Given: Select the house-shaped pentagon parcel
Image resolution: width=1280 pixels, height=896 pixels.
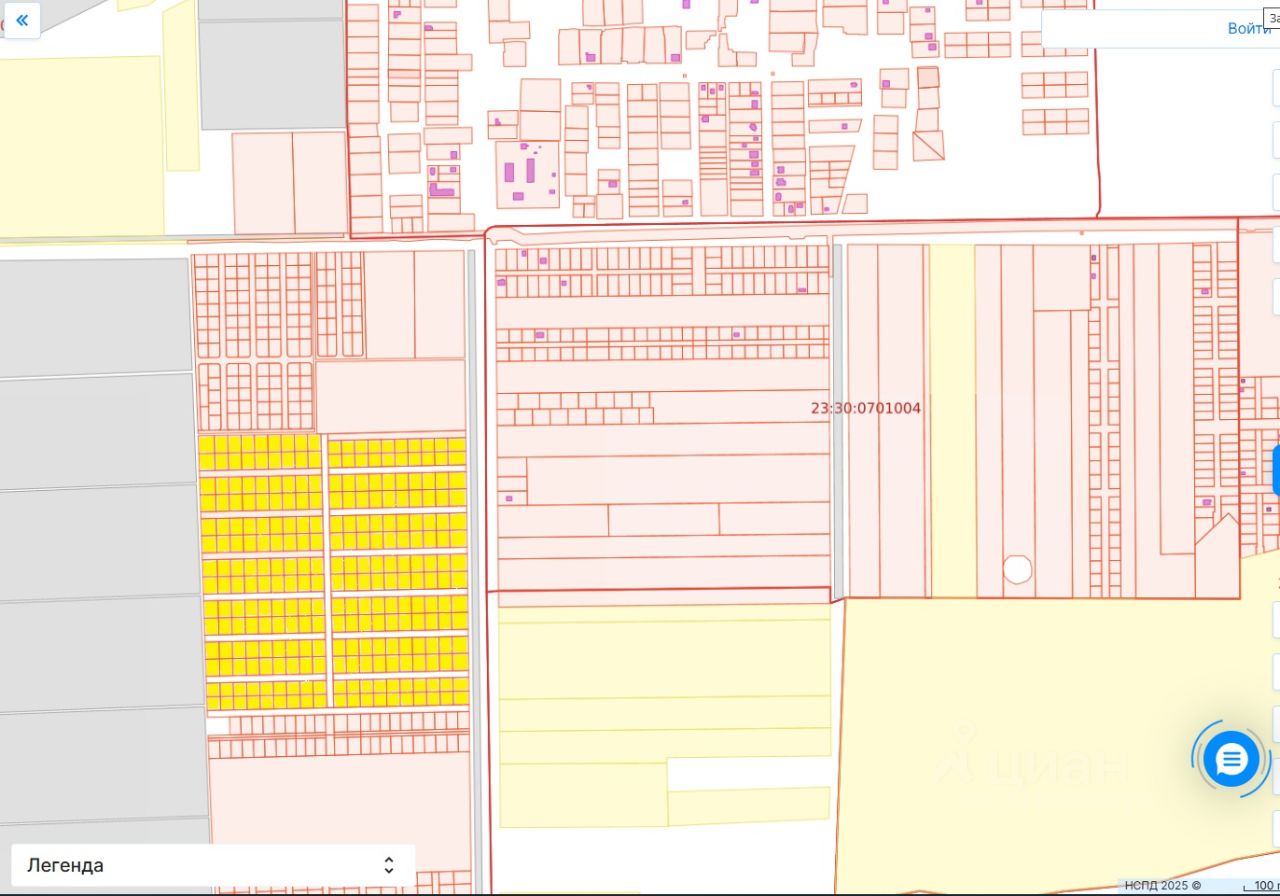Looking at the screenshot, I should (x=1217, y=556).
